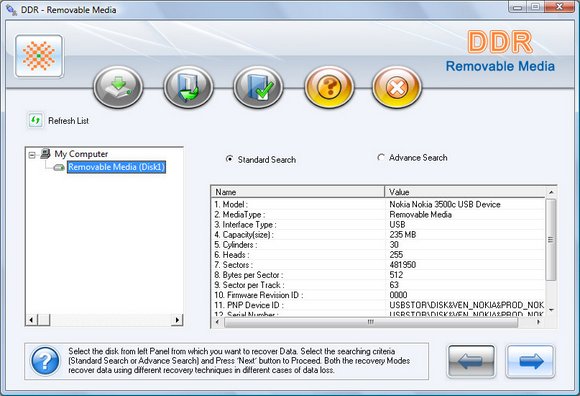Click the yellow X exit toolbar button
Screen dimensions: 580x396
pos(397,87)
